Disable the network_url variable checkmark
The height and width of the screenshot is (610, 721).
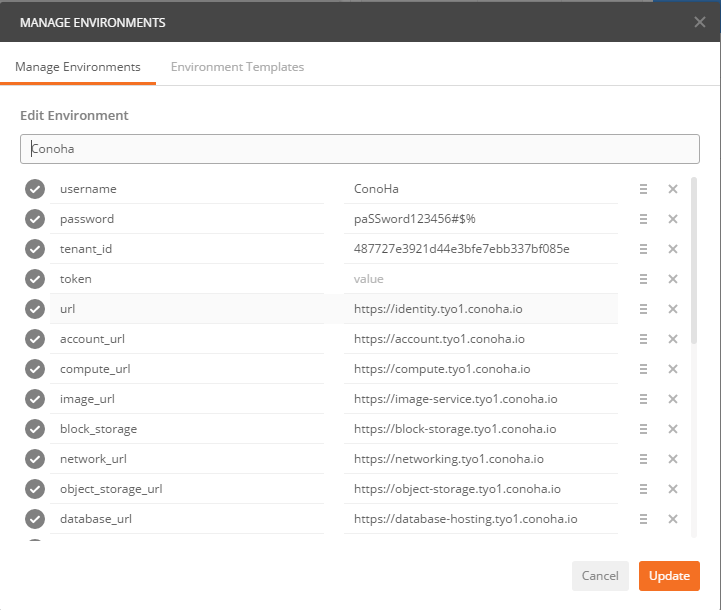pos(35,459)
